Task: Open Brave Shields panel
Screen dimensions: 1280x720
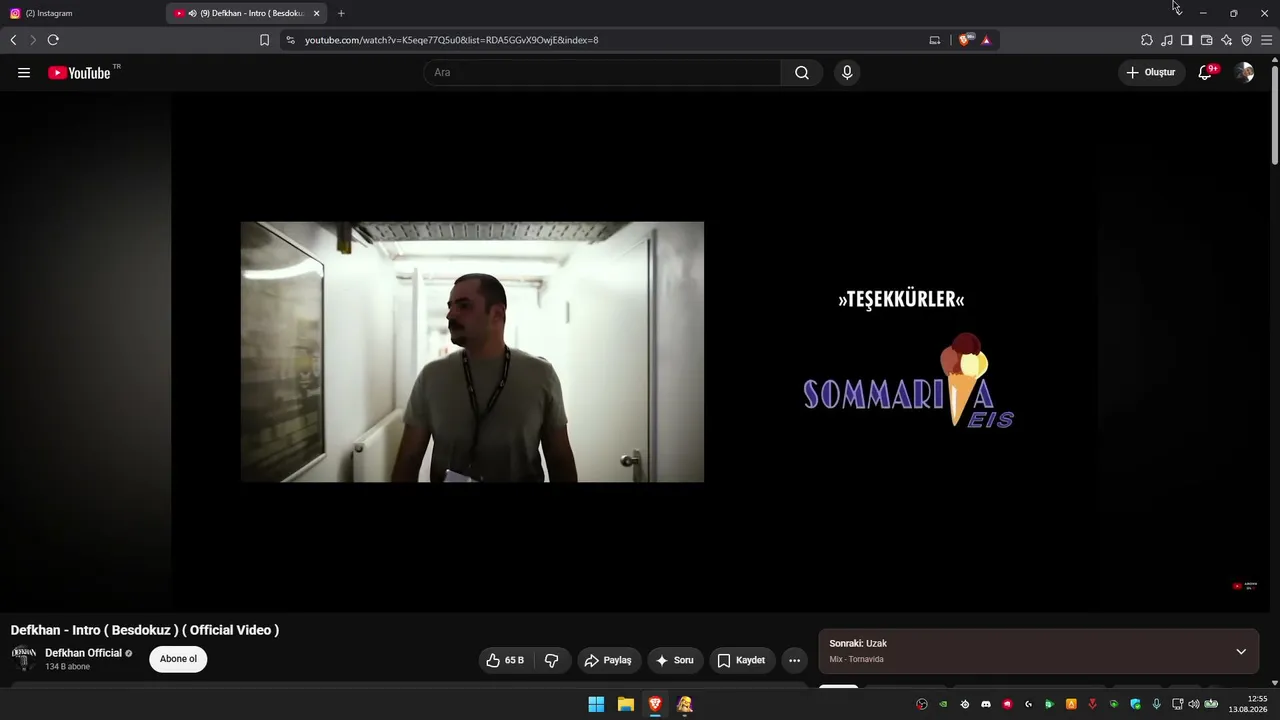Action: [966, 40]
